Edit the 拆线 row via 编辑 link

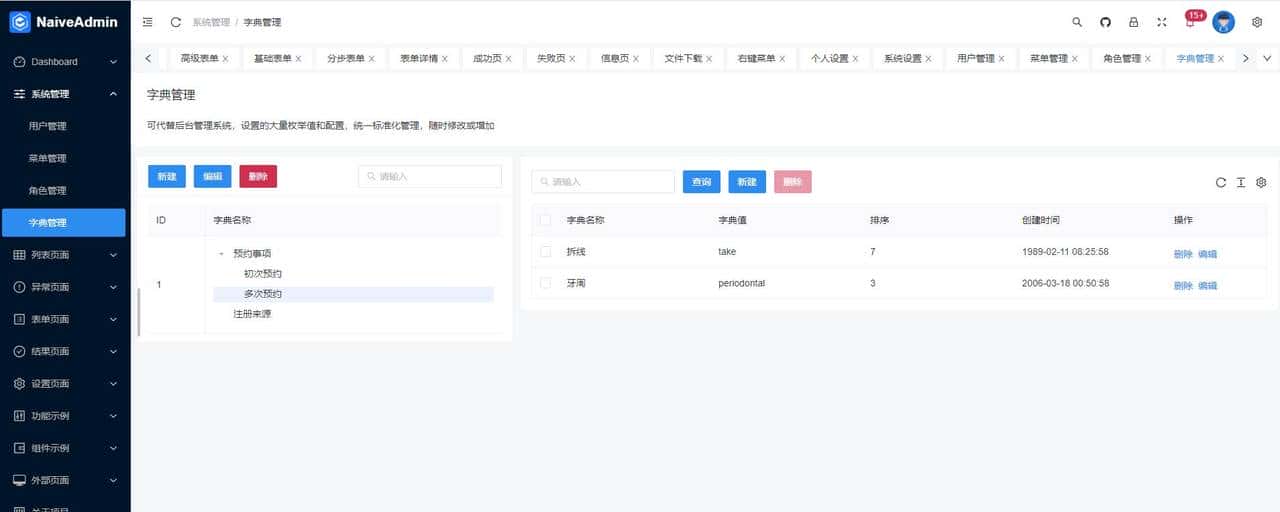1207,254
